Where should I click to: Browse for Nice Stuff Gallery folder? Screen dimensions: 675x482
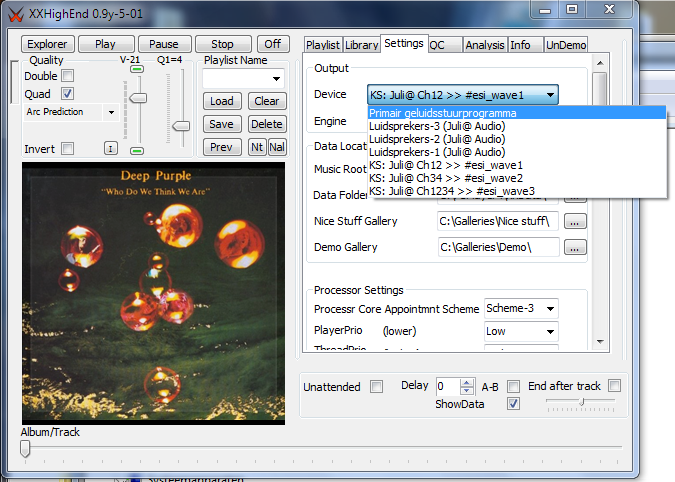pos(575,221)
